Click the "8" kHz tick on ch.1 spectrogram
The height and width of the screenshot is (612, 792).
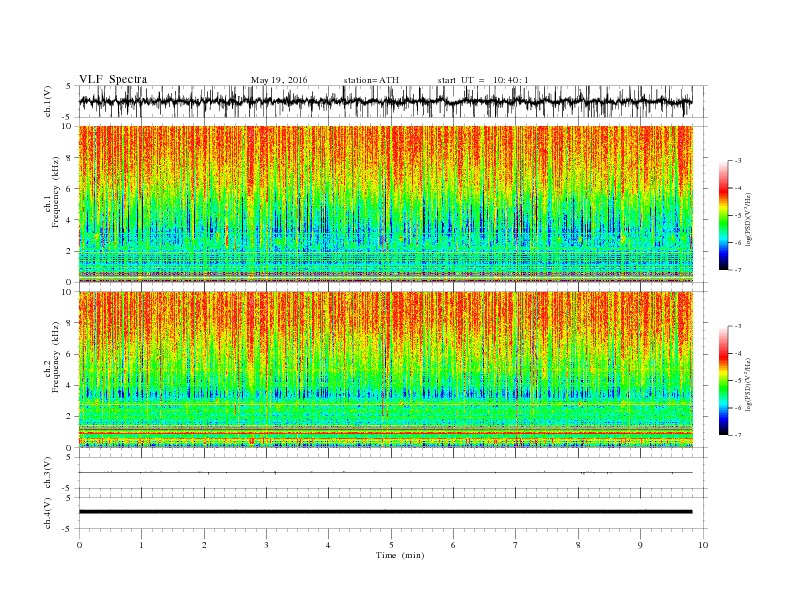69,158
